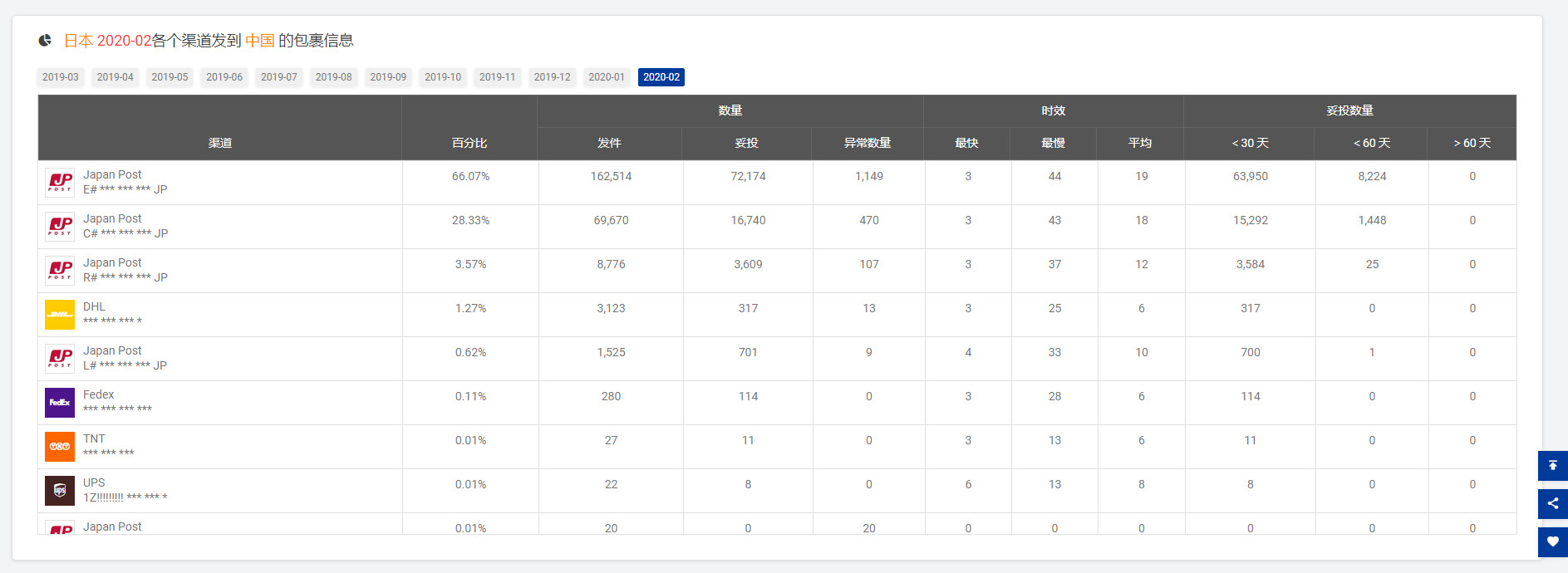Click the UPS carrier logo
Screen dimensions: 1568x573
tap(60, 491)
